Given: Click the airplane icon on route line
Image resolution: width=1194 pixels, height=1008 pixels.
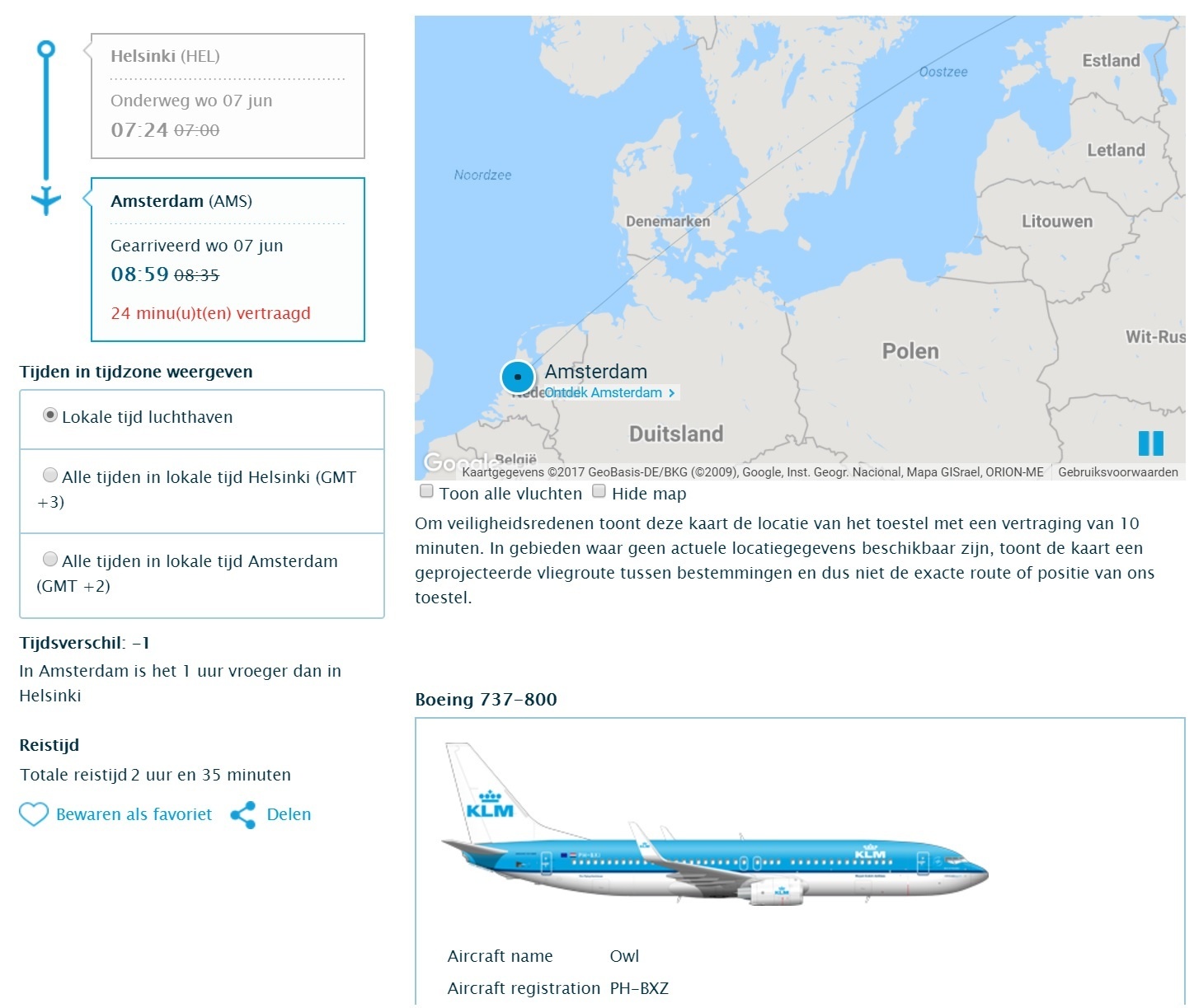Looking at the screenshot, I should [x=46, y=200].
